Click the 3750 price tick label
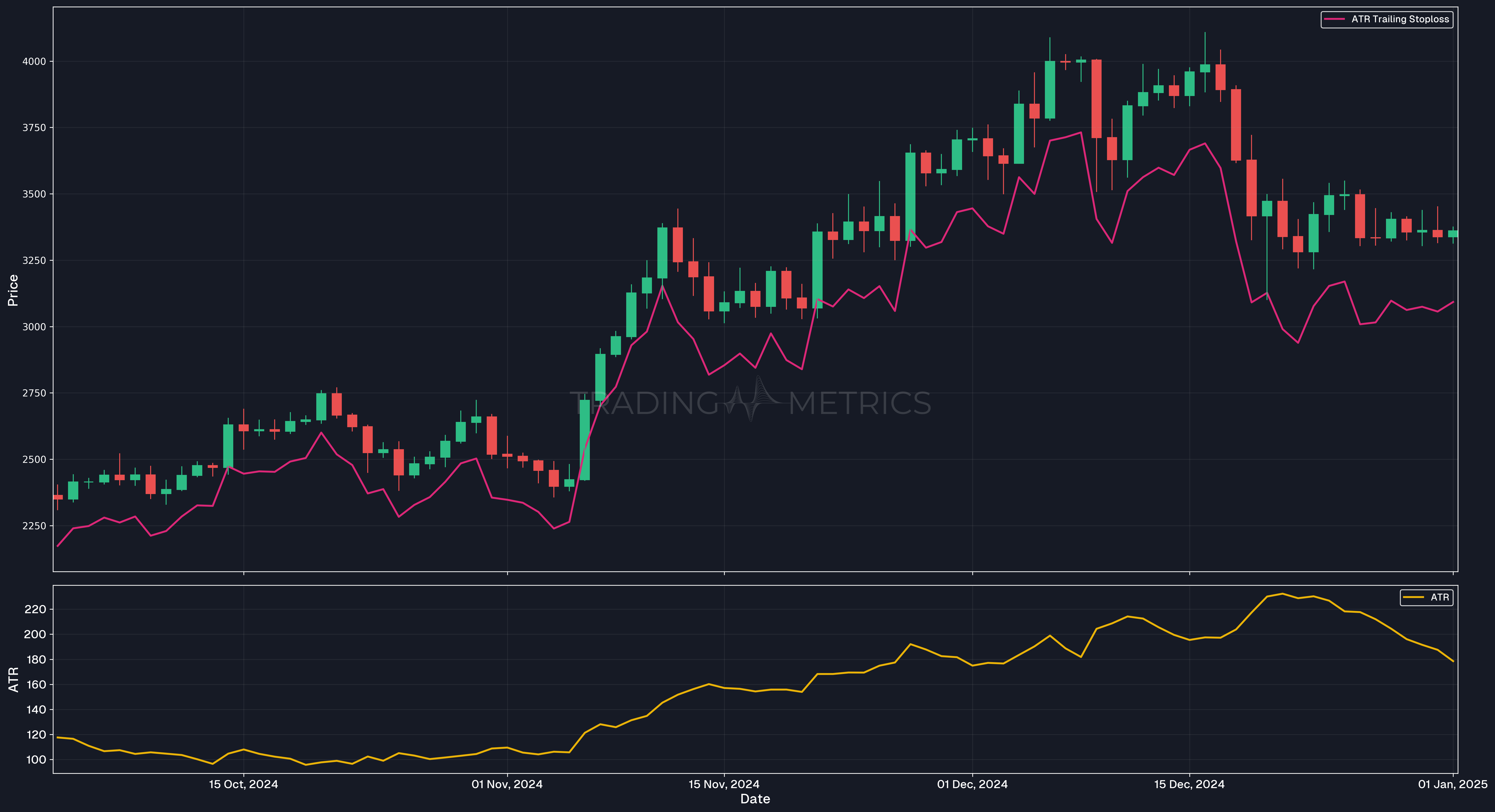Image resolution: width=1495 pixels, height=812 pixels. [x=34, y=128]
